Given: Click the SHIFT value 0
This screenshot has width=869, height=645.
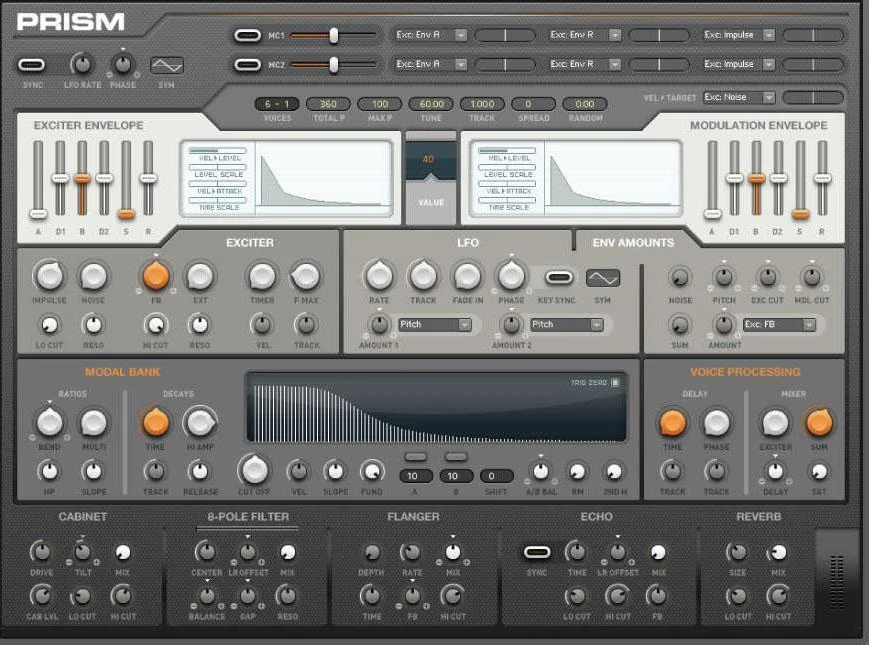Looking at the screenshot, I should pos(496,476).
